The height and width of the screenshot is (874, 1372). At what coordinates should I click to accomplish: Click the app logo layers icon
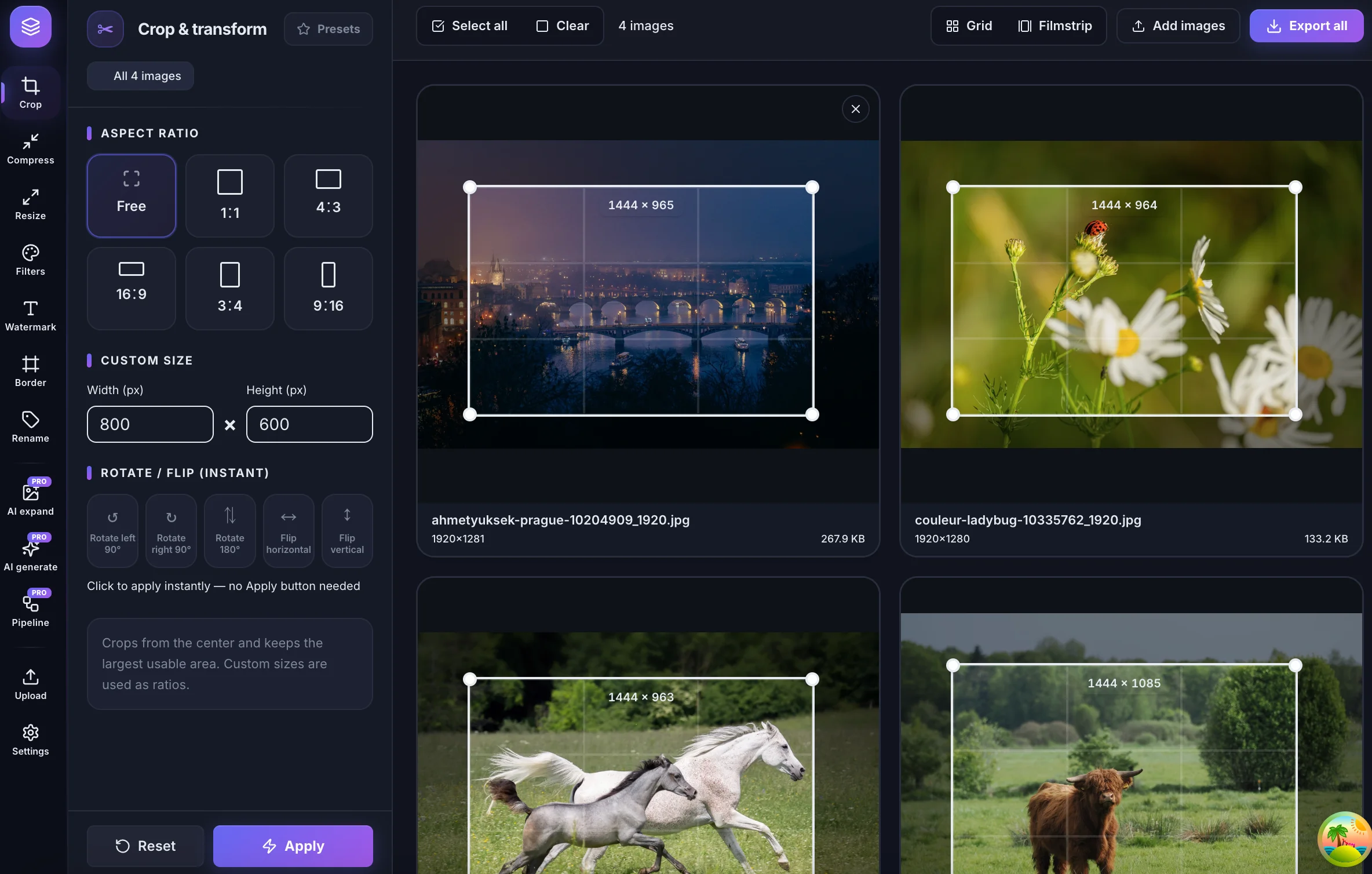coord(30,27)
